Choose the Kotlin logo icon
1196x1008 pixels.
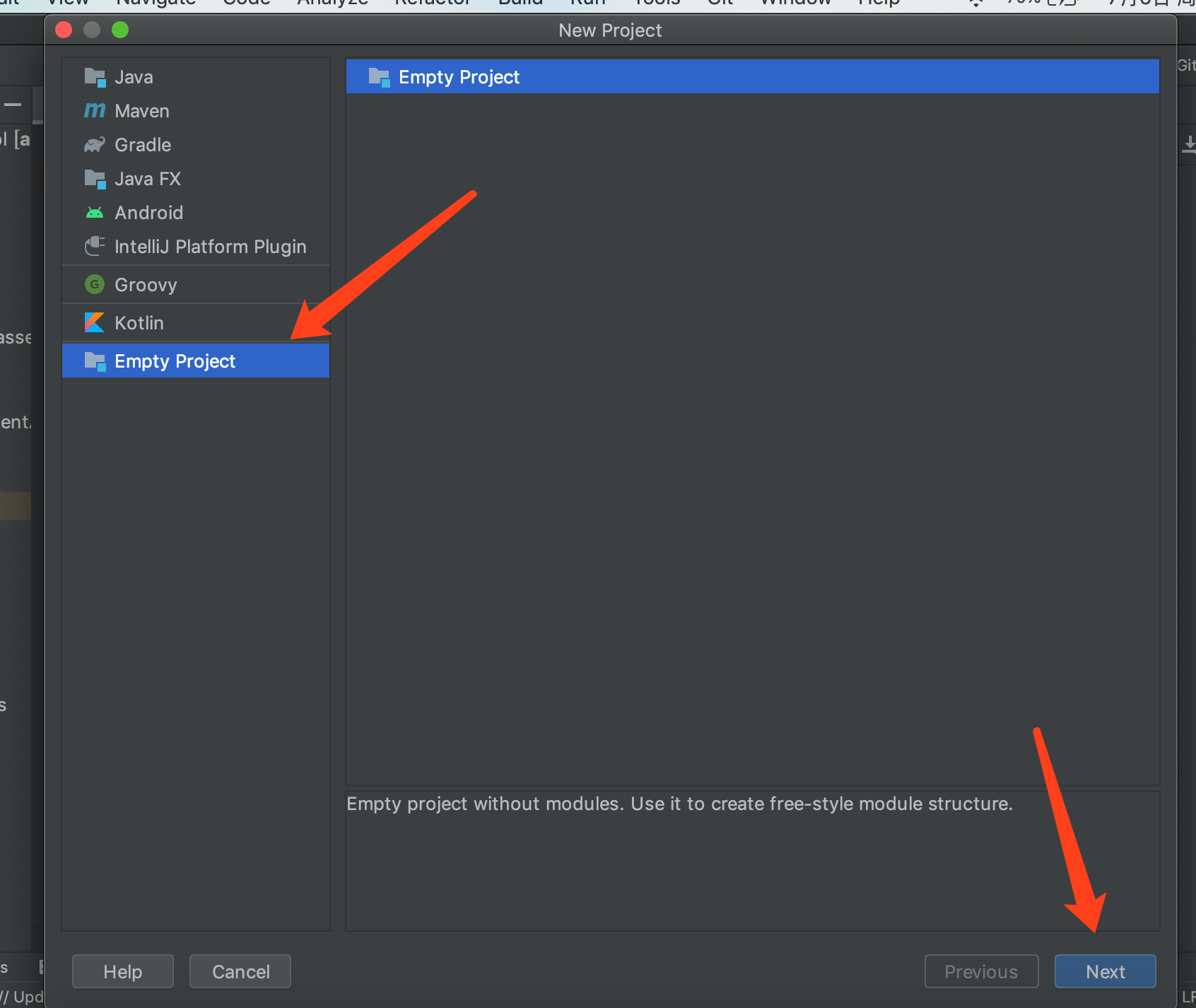(95, 322)
